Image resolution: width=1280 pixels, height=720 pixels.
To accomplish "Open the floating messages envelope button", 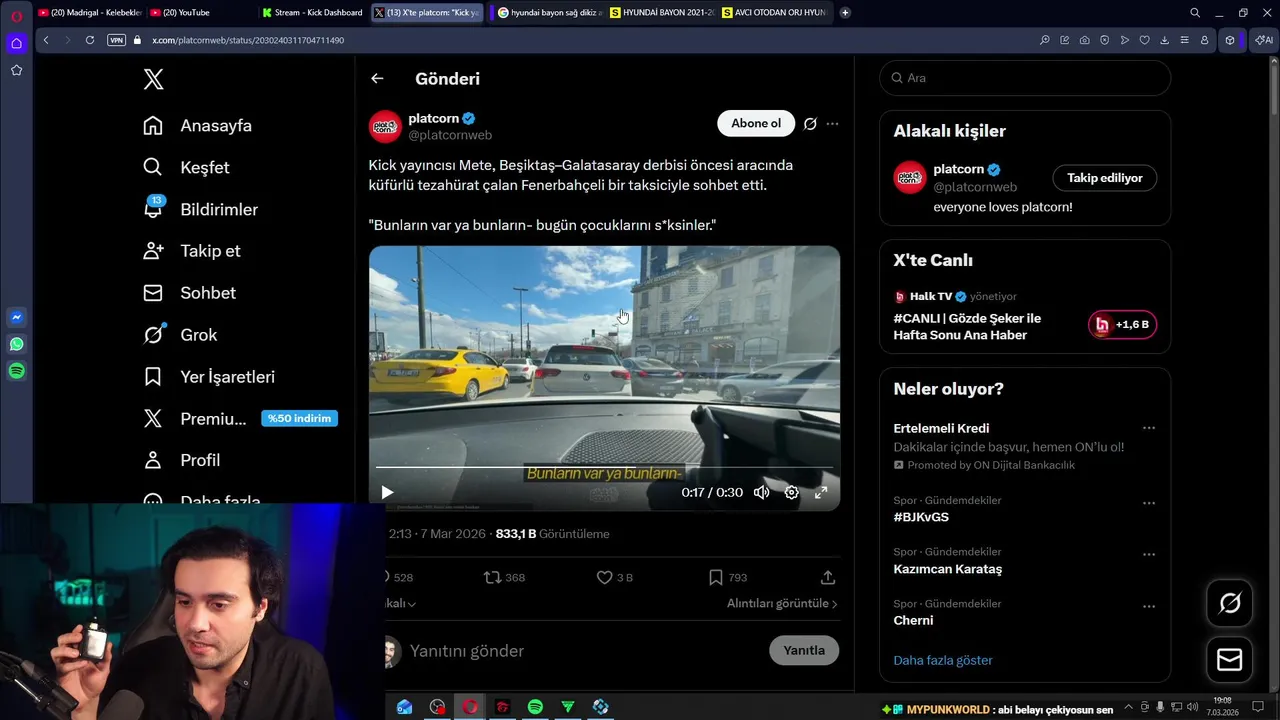I will click(x=1230, y=660).
